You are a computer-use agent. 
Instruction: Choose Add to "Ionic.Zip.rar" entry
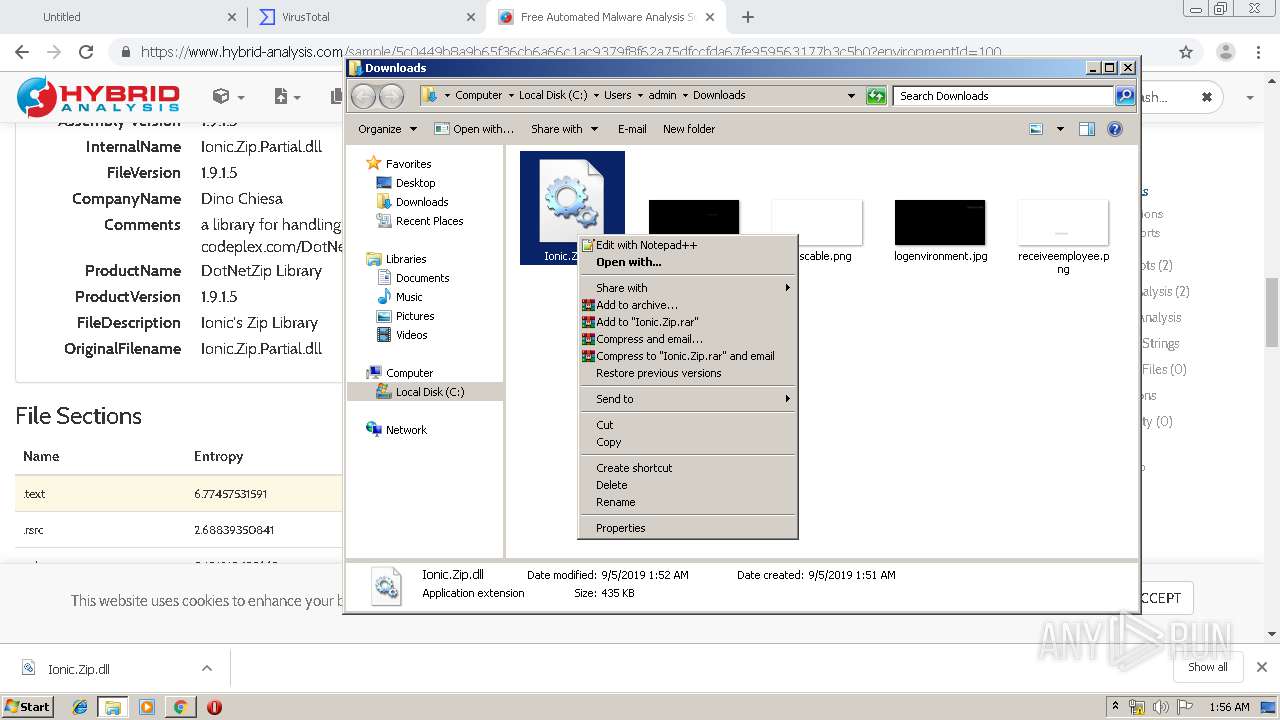688,322
